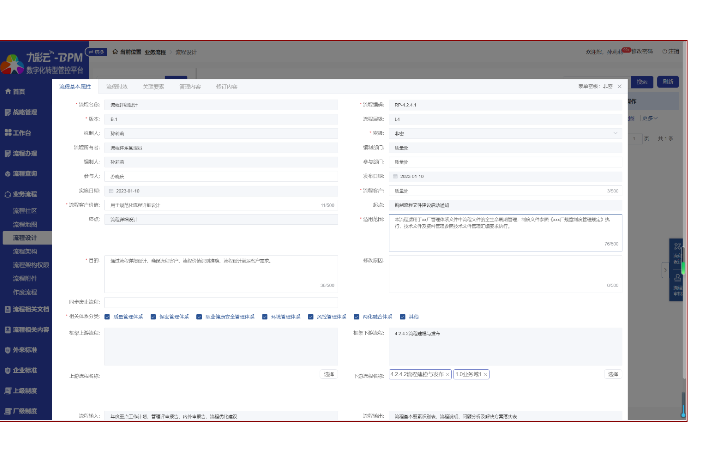Click the BPM platform logo
The image size is (720, 450).
point(42,63)
